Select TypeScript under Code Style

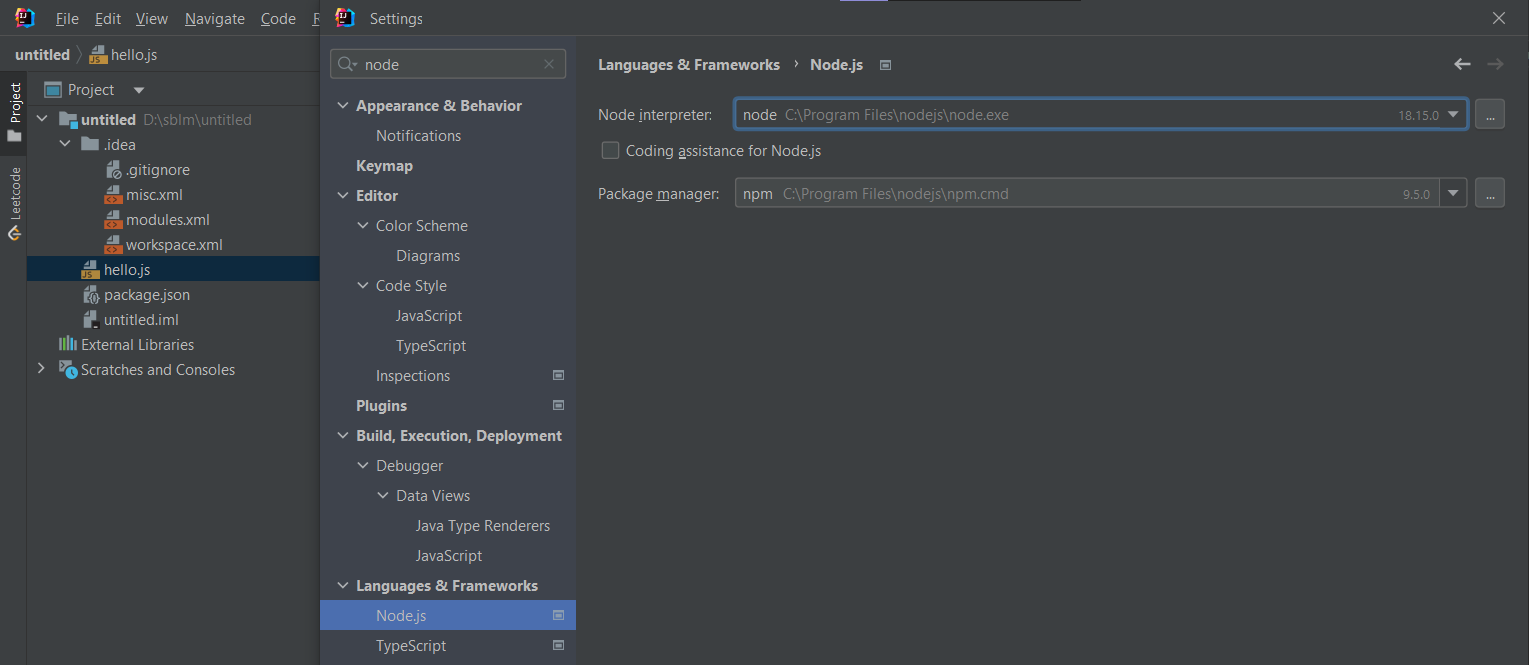click(x=431, y=346)
